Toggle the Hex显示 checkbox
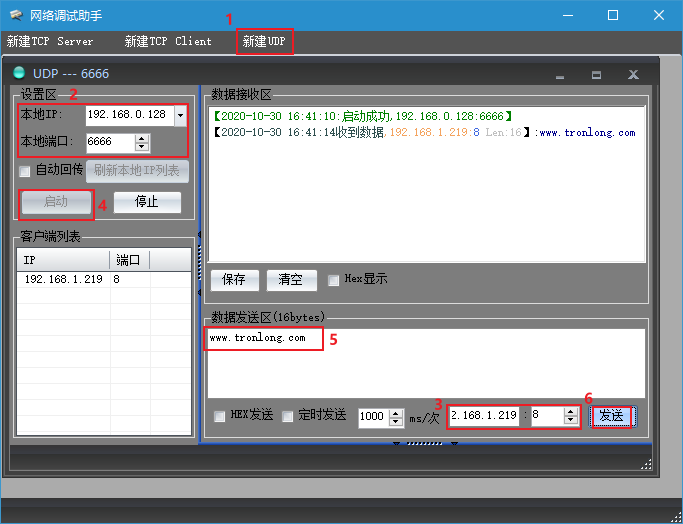The image size is (683, 524). pyautogui.click(x=333, y=280)
